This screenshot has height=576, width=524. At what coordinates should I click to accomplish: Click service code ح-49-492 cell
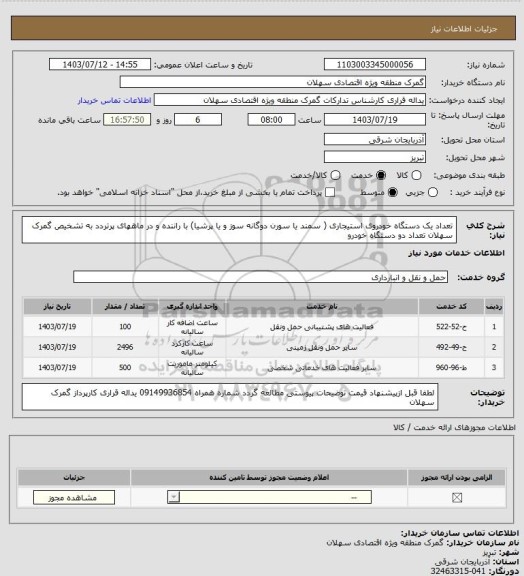tap(451, 347)
